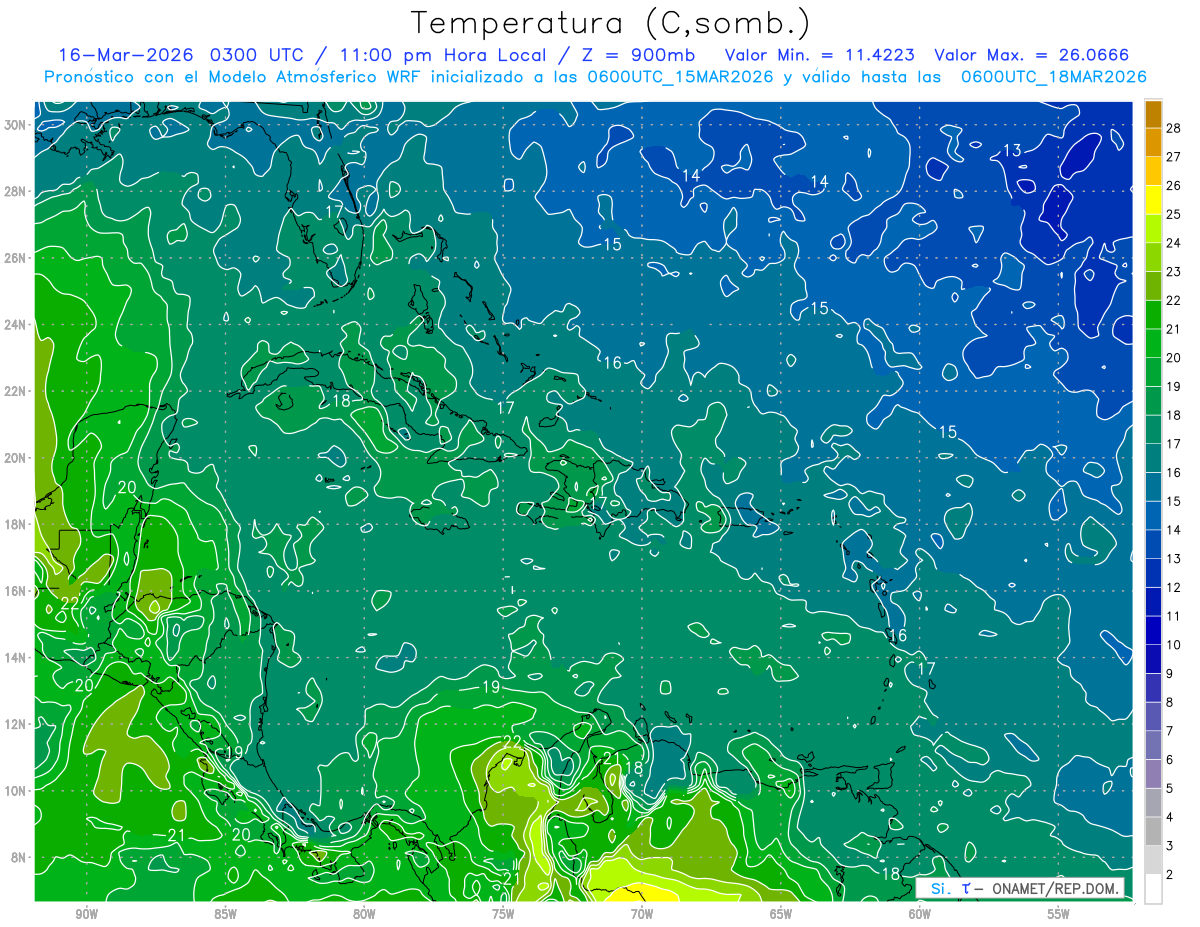Click the '70W' longitude label

(x=642, y=914)
